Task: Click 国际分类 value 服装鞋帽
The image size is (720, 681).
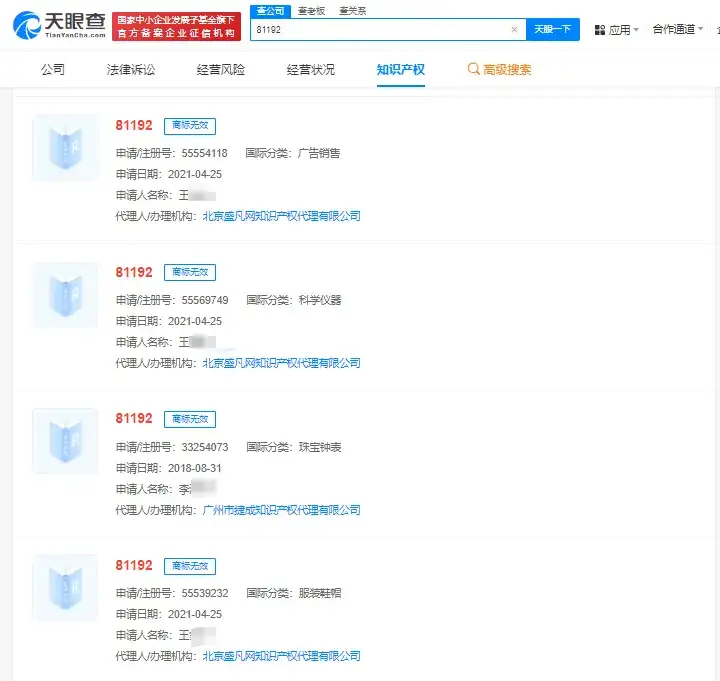Action: click(320, 593)
